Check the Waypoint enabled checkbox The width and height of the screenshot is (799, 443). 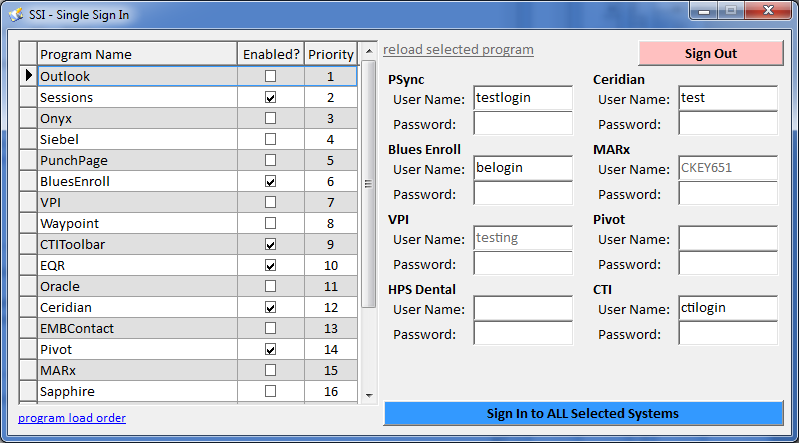click(271, 223)
